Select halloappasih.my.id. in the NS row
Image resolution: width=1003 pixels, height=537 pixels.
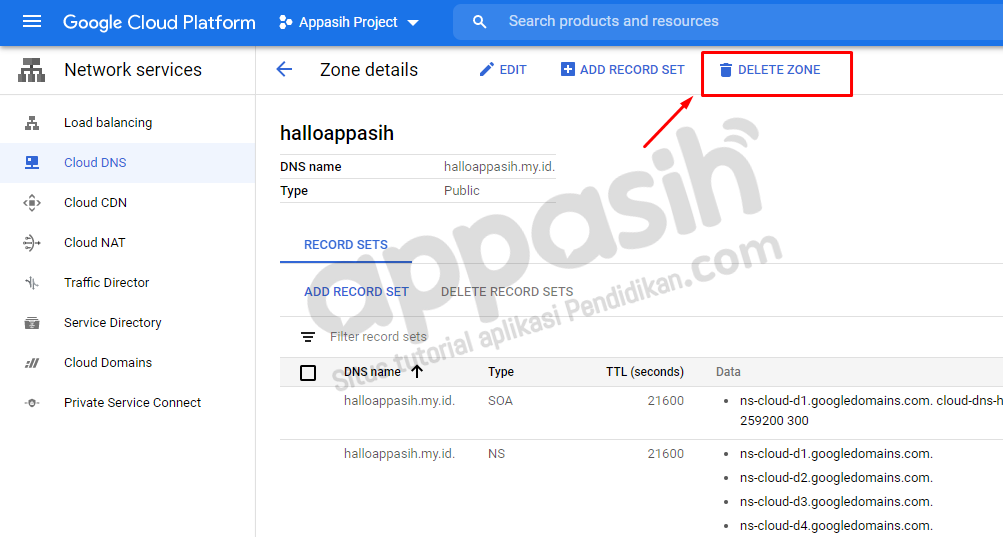[399, 454]
